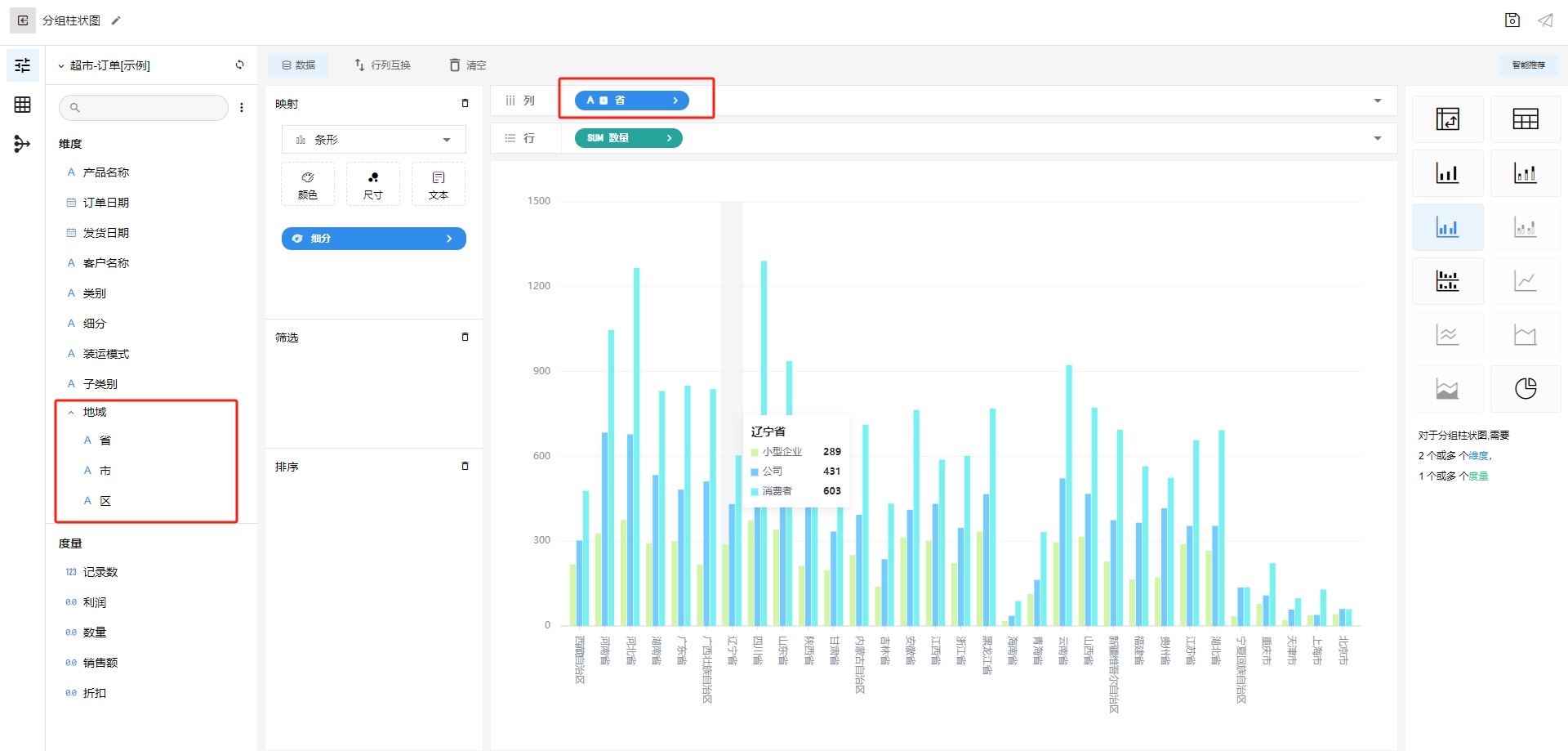The height and width of the screenshot is (751, 1568).
Task: Select the pivot table chart type
Action: (1447, 119)
